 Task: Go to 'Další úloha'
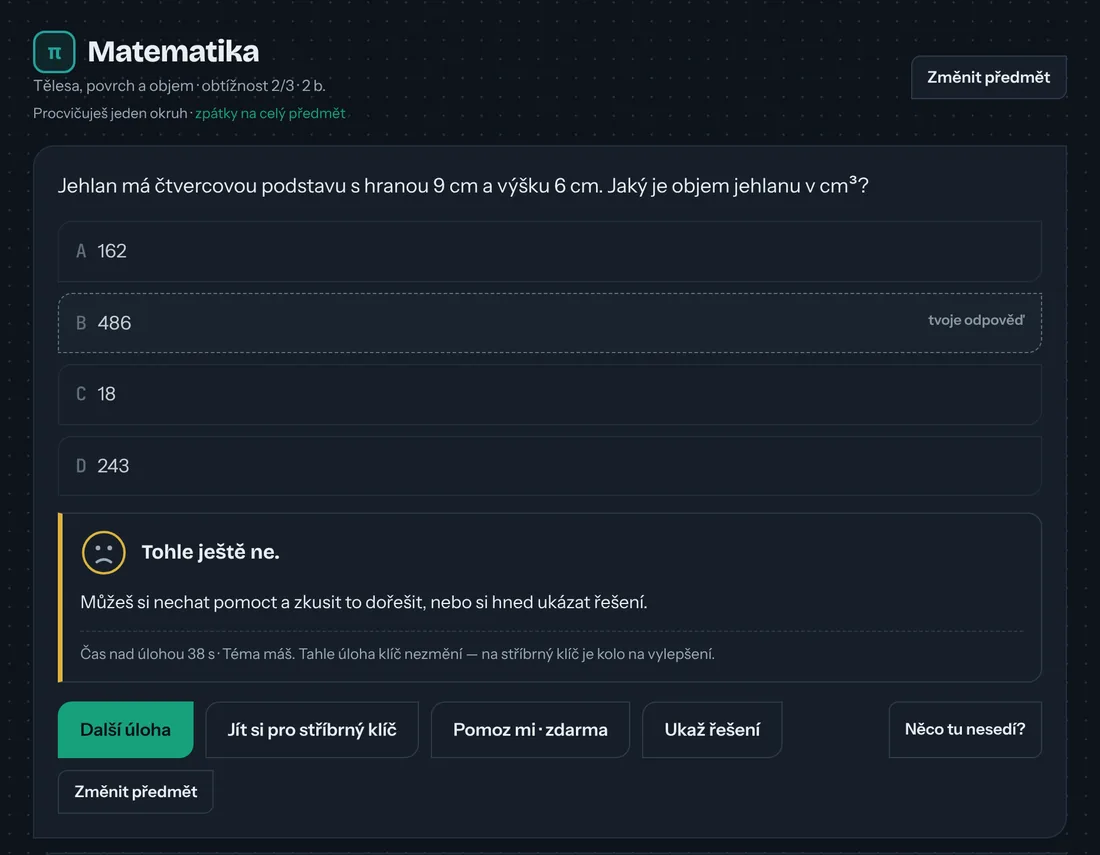click(x=126, y=729)
